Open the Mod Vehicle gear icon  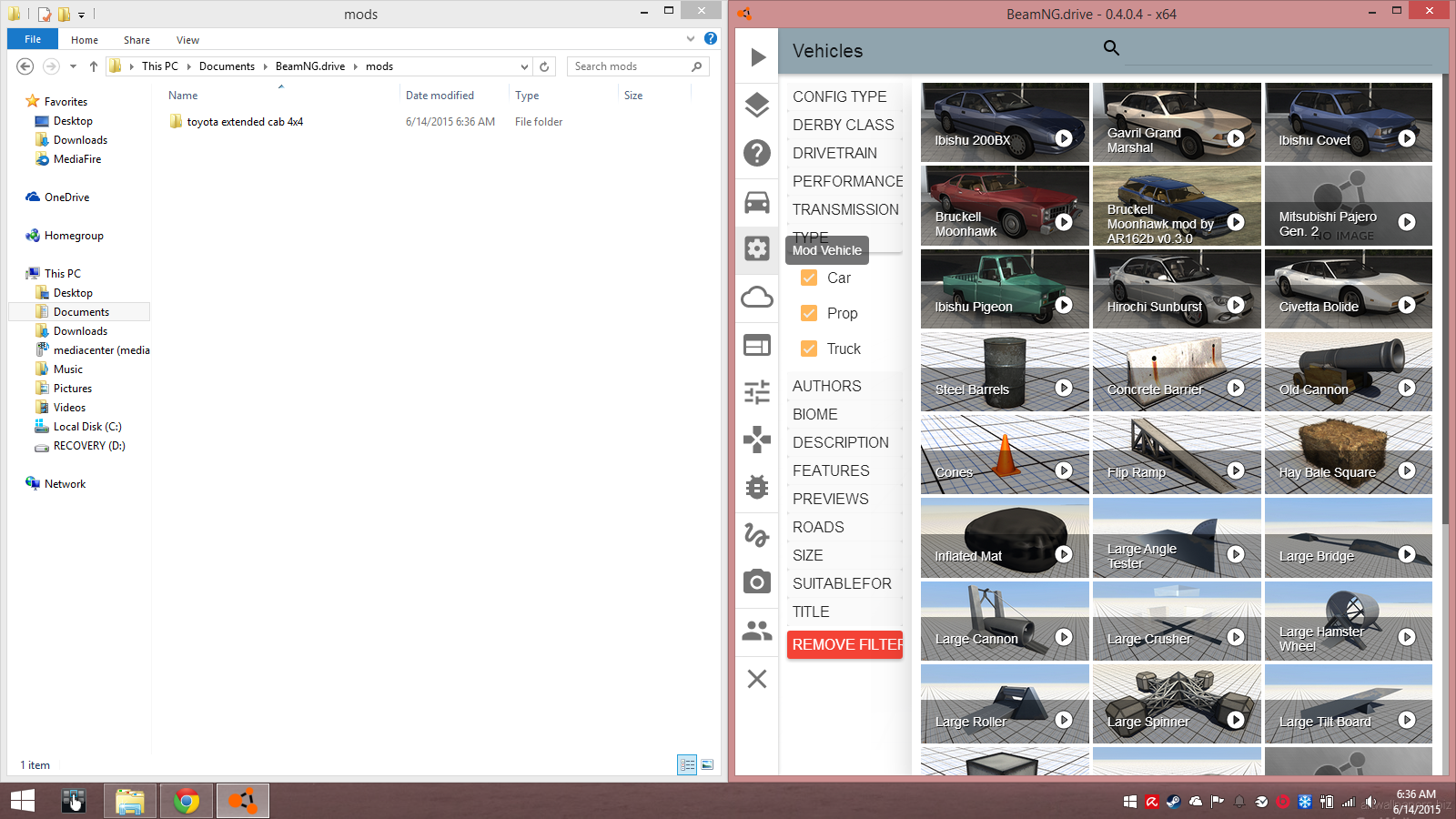(x=757, y=248)
